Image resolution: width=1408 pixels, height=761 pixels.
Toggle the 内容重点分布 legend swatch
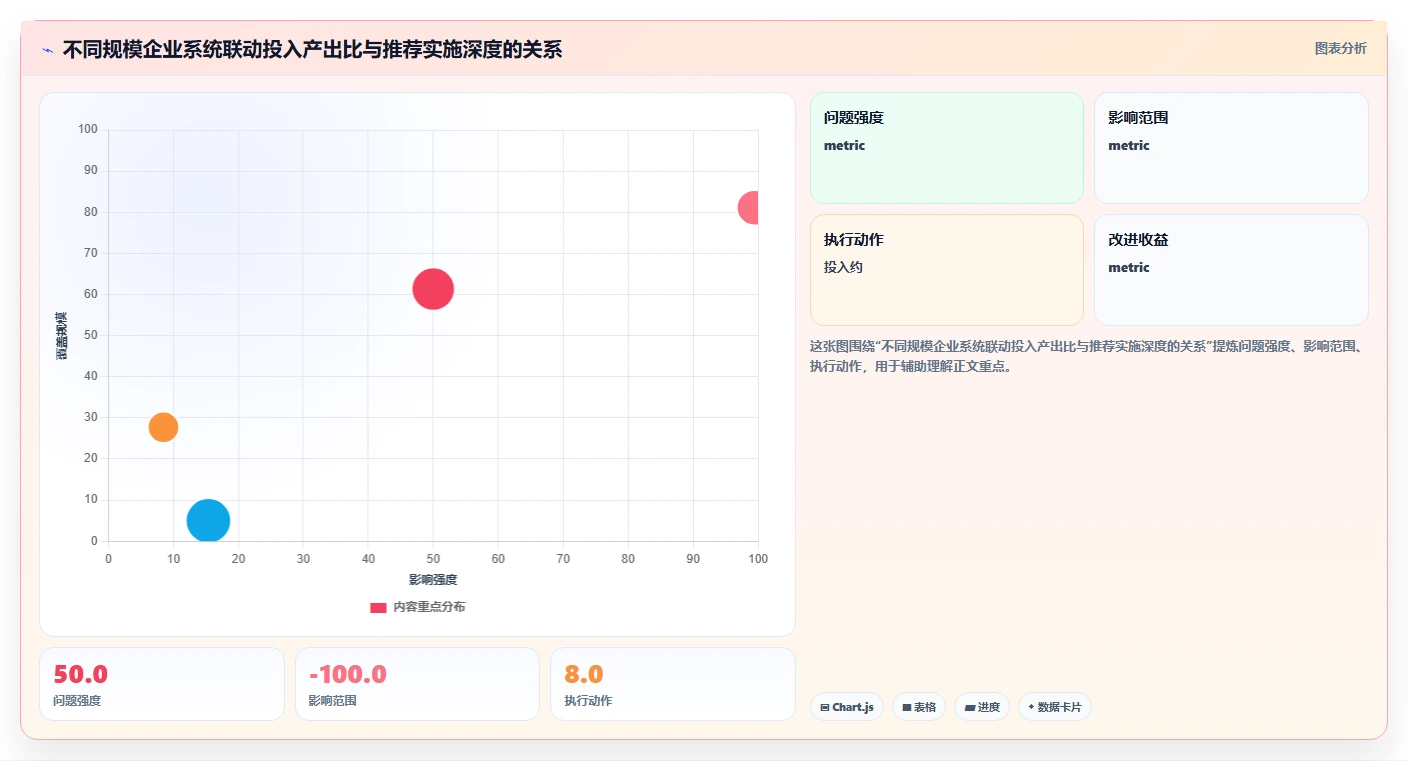(378, 608)
